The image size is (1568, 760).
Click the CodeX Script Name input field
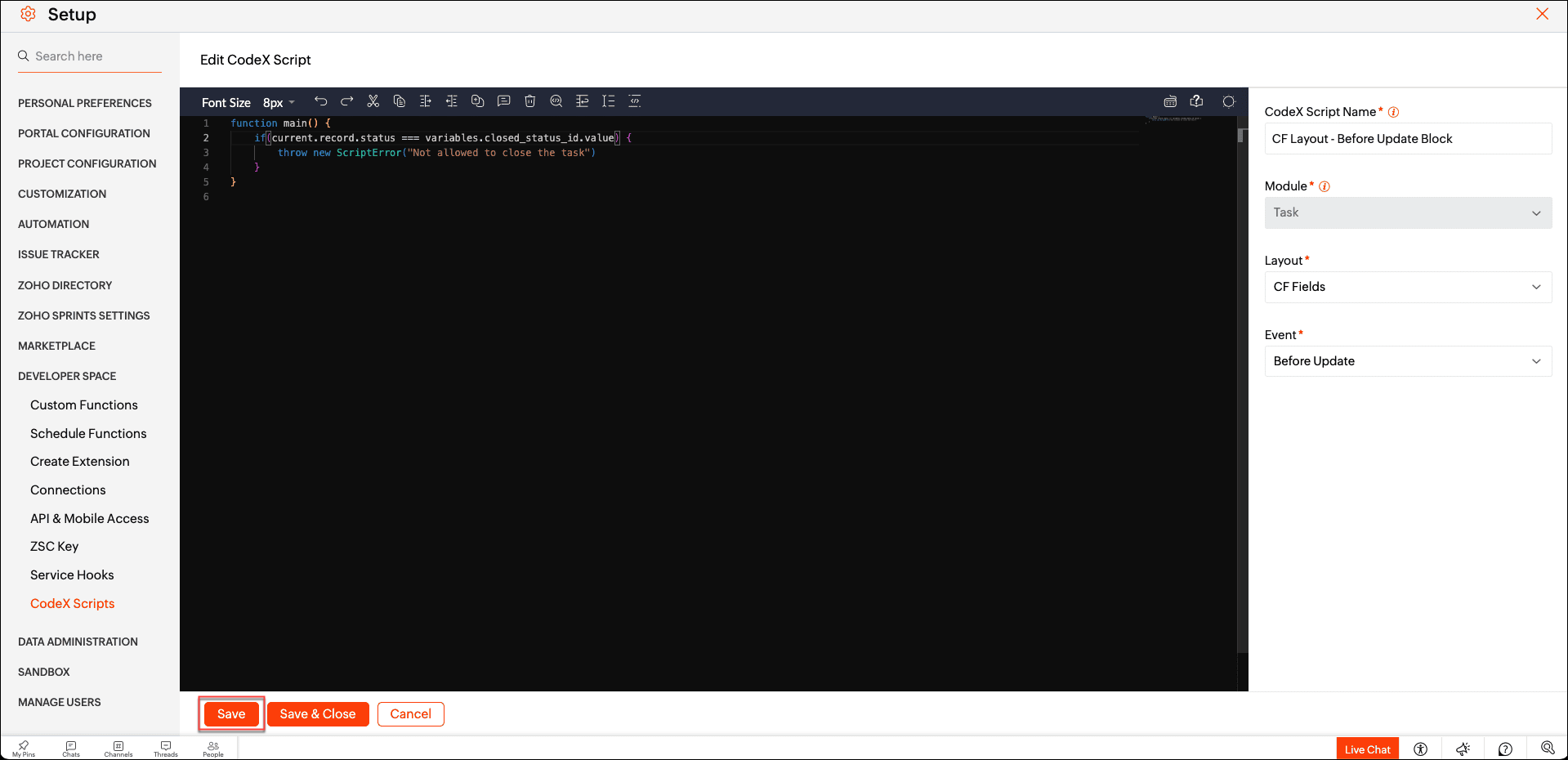pyautogui.click(x=1408, y=139)
